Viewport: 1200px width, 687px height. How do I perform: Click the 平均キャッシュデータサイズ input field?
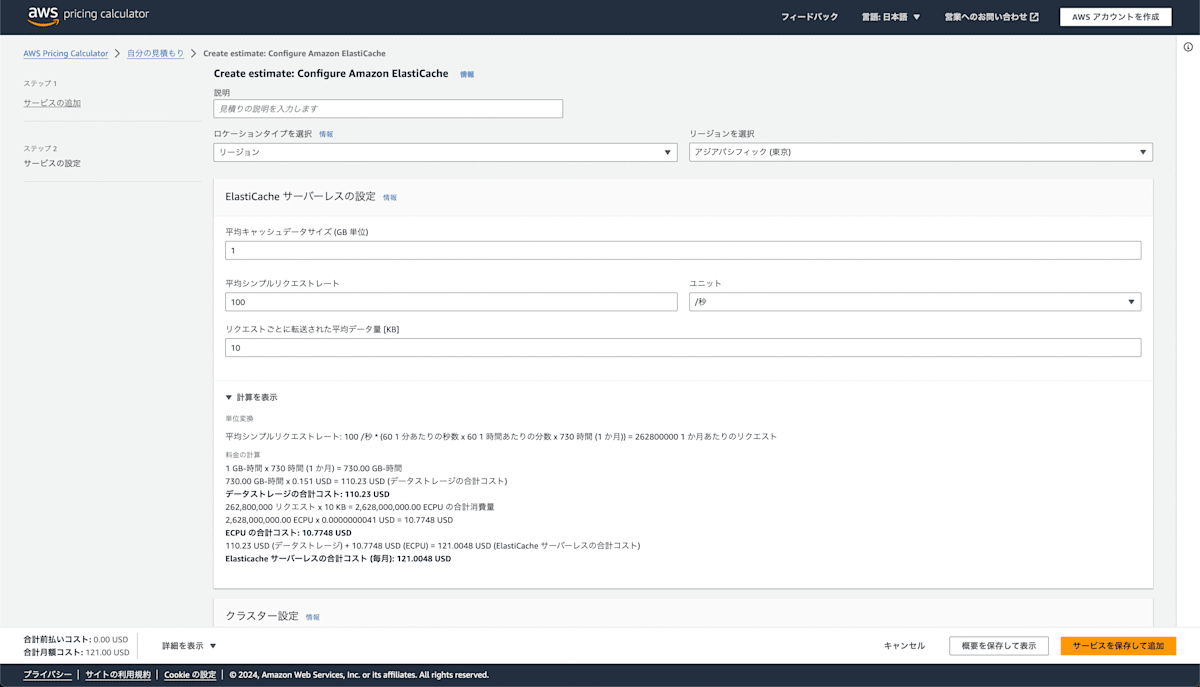pyautogui.click(x=683, y=250)
